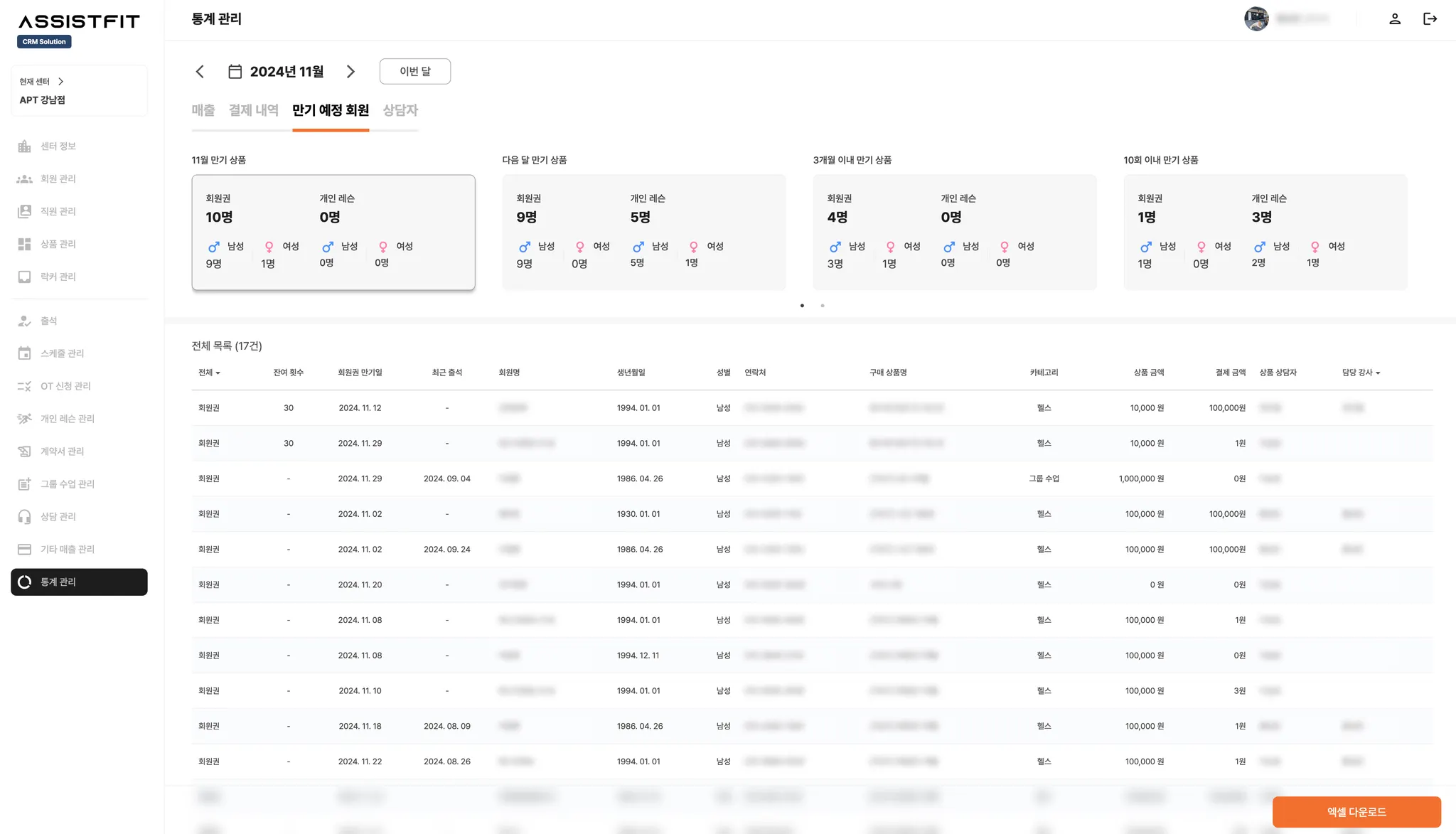Image resolution: width=1456 pixels, height=834 pixels.
Task: Expand the 담당 강사 filter dropdown
Action: coord(1361,373)
